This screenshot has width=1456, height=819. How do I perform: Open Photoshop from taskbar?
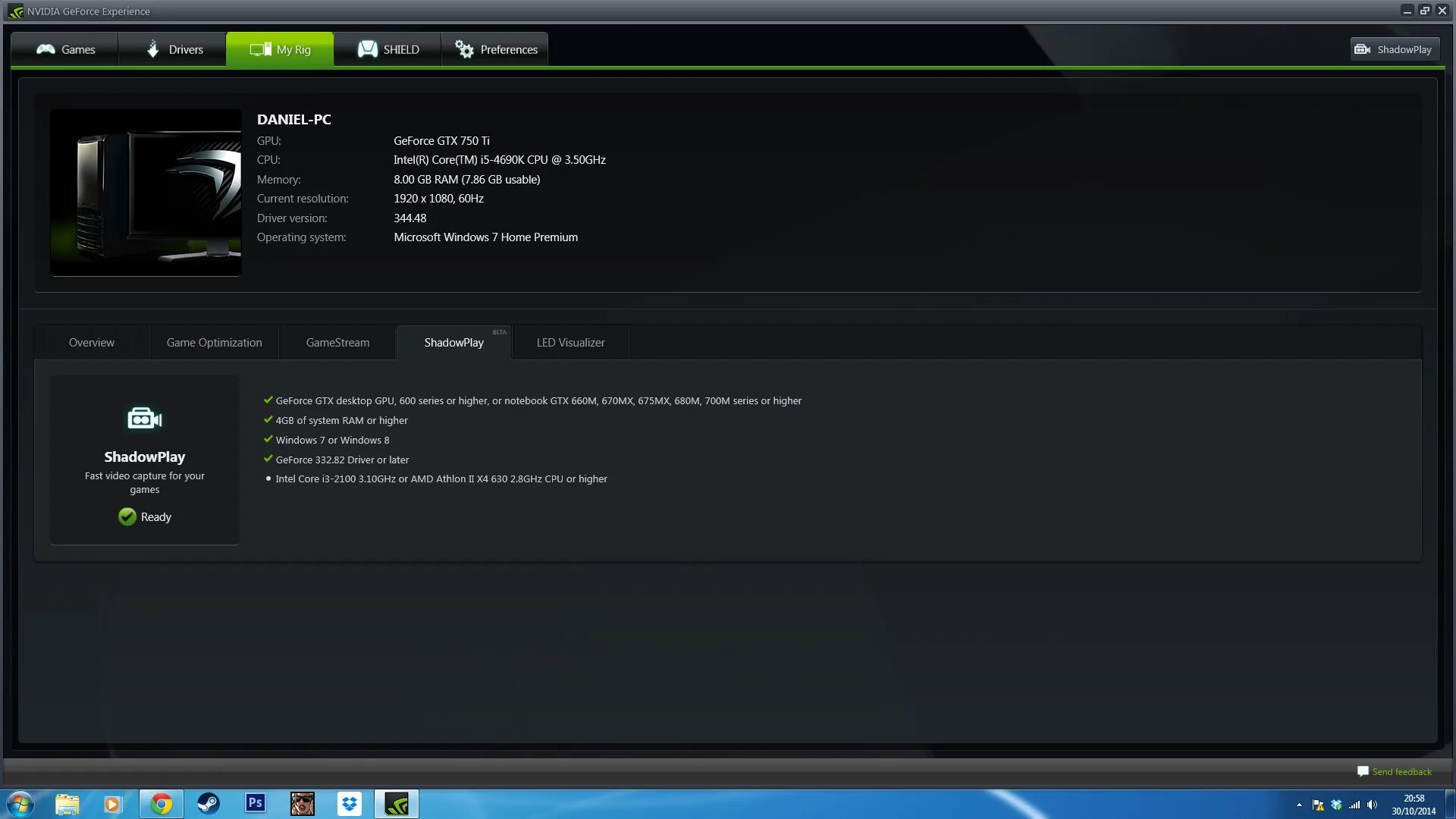[256, 803]
